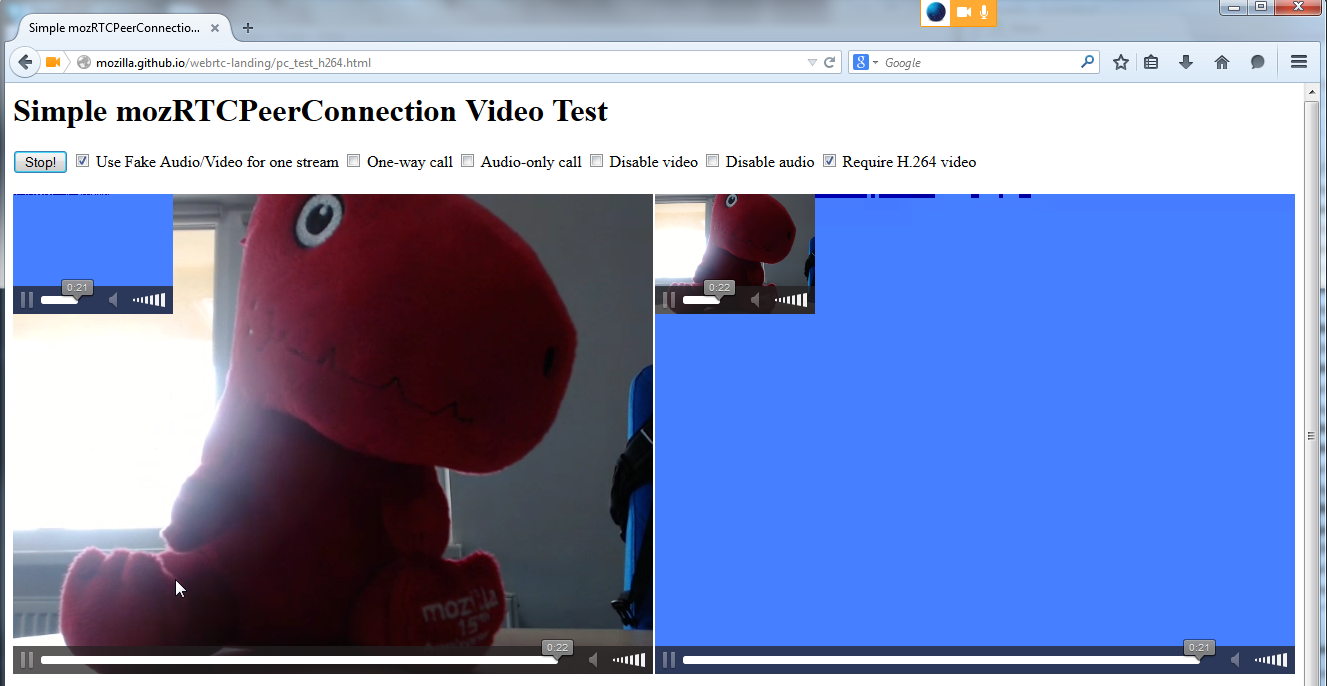Mute the large left dinosaur video
The height and width of the screenshot is (686, 1327).
coord(594,660)
